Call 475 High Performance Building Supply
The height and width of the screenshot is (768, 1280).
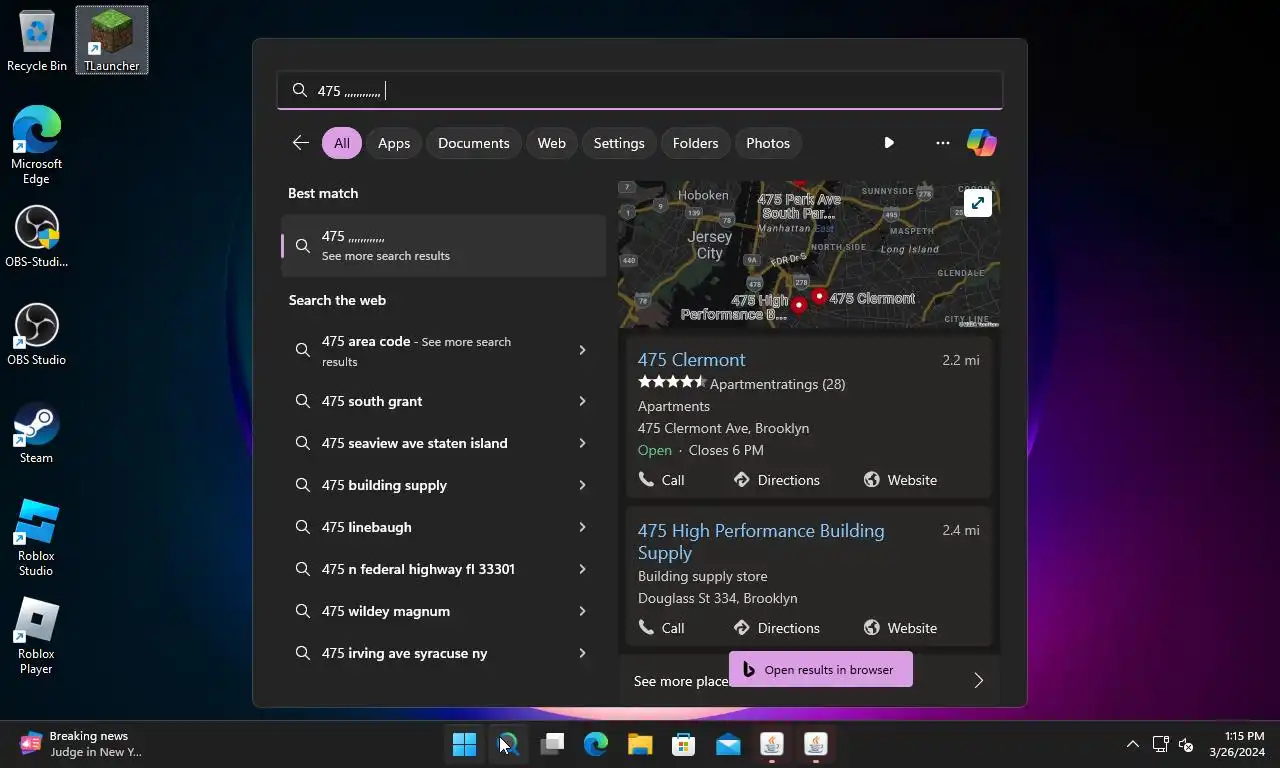coord(662,628)
